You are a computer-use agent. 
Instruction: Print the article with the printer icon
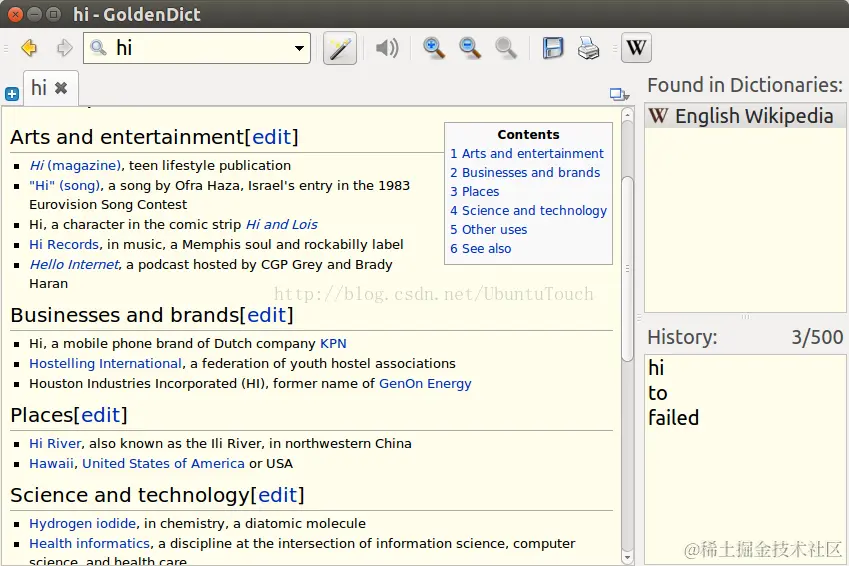coord(588,48)
